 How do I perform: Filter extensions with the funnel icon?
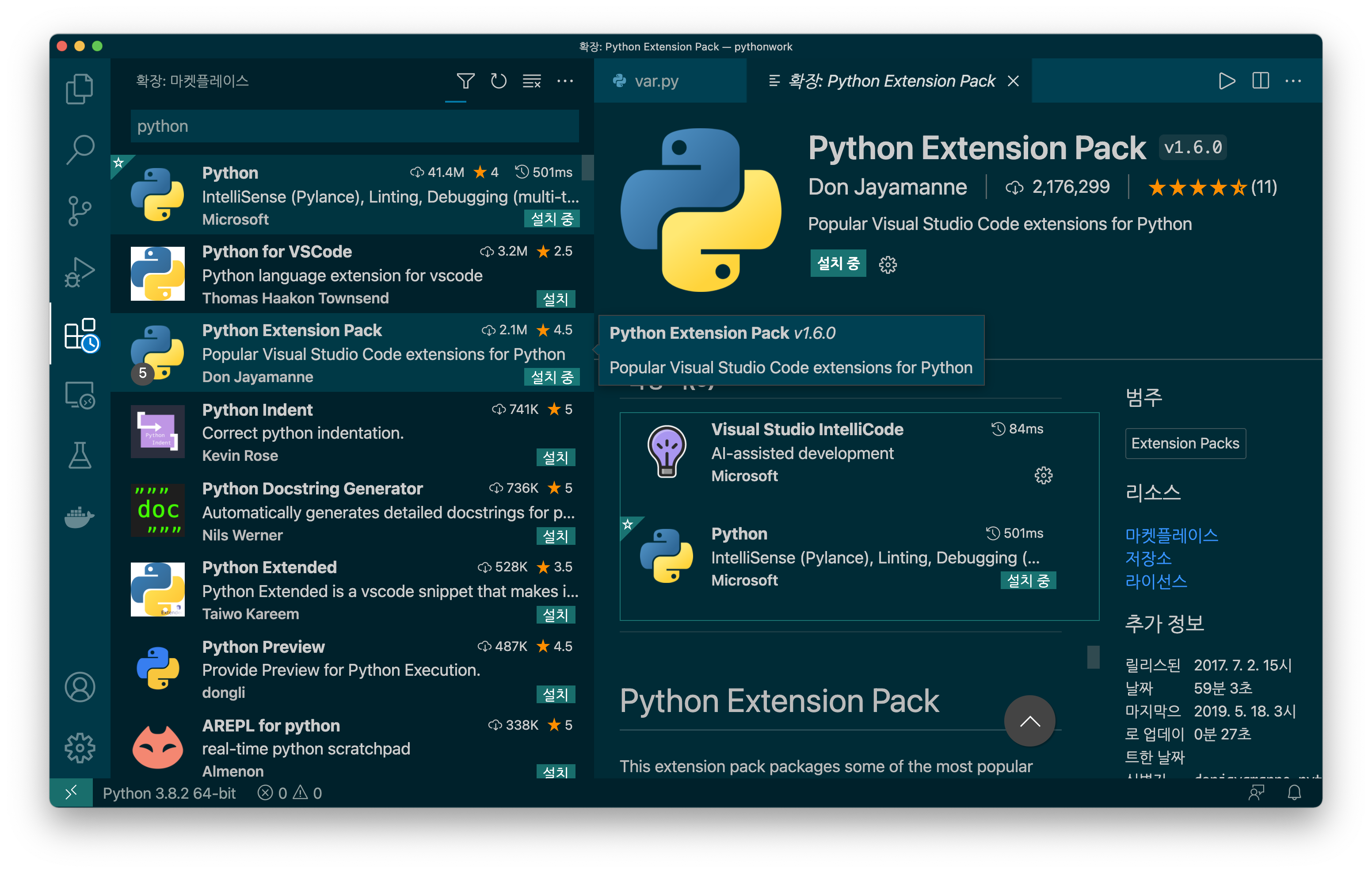[465, 81]
